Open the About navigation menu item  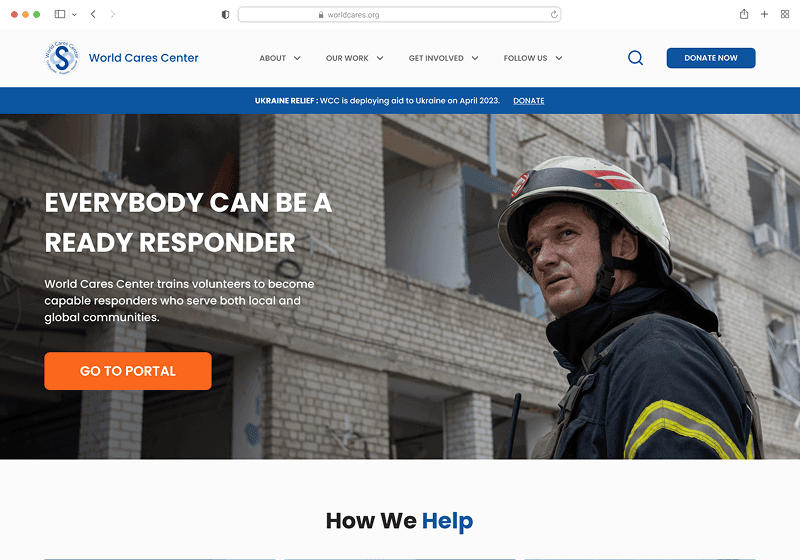pos(272,58)
